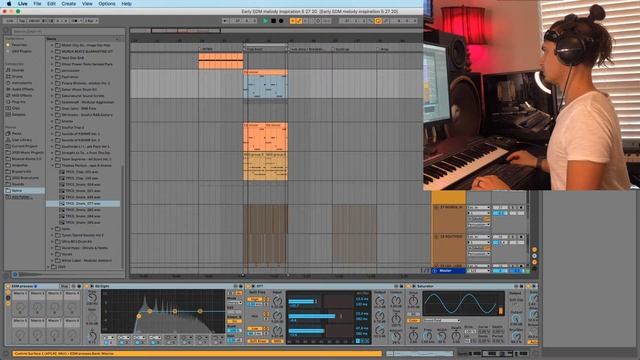Expand the Vocals folder
Screen dimensions: 640x360
pyautogui.click(x=52, y=254)
